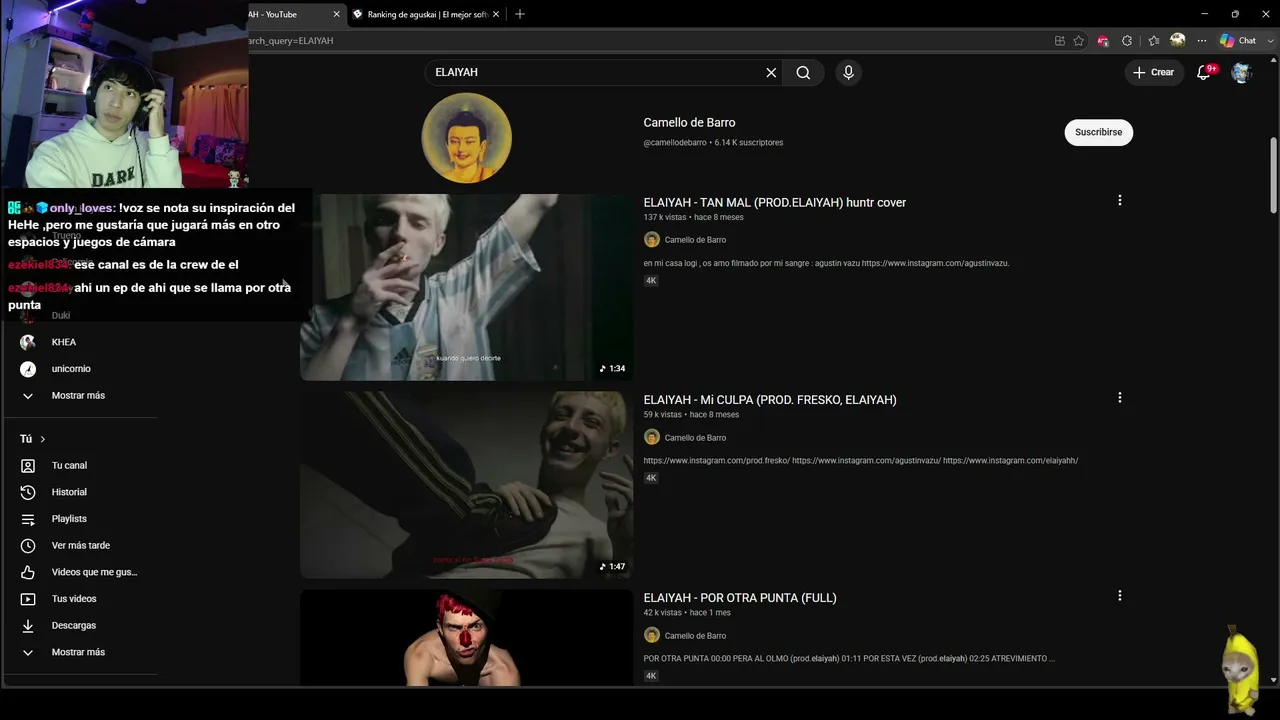Expand Mostrar más below Descargas
1280x720 pixels.
click(x=80, y=652)
